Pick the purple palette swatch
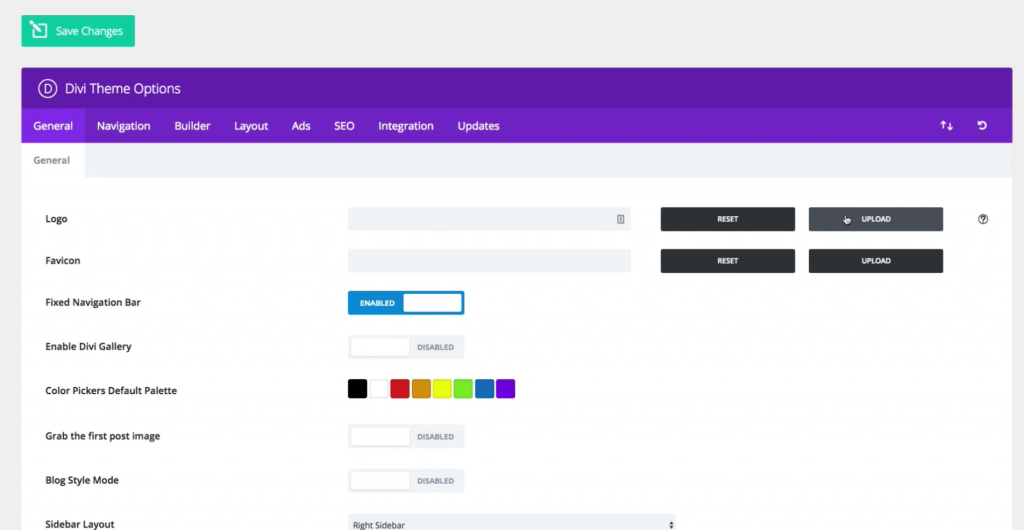Screen dimensions: 1024x530 click(505, 389)
